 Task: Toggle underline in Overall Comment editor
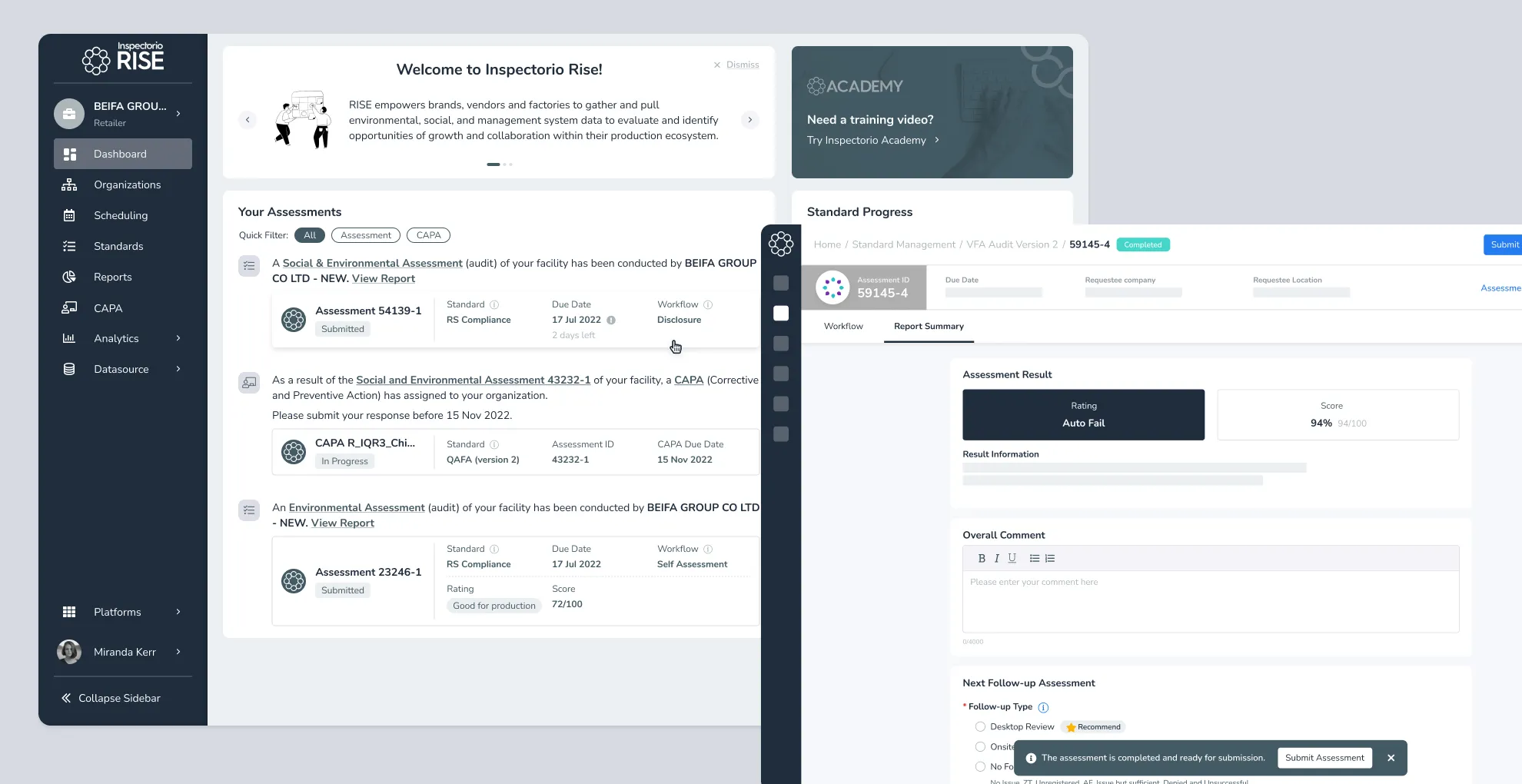point(1012,559)
